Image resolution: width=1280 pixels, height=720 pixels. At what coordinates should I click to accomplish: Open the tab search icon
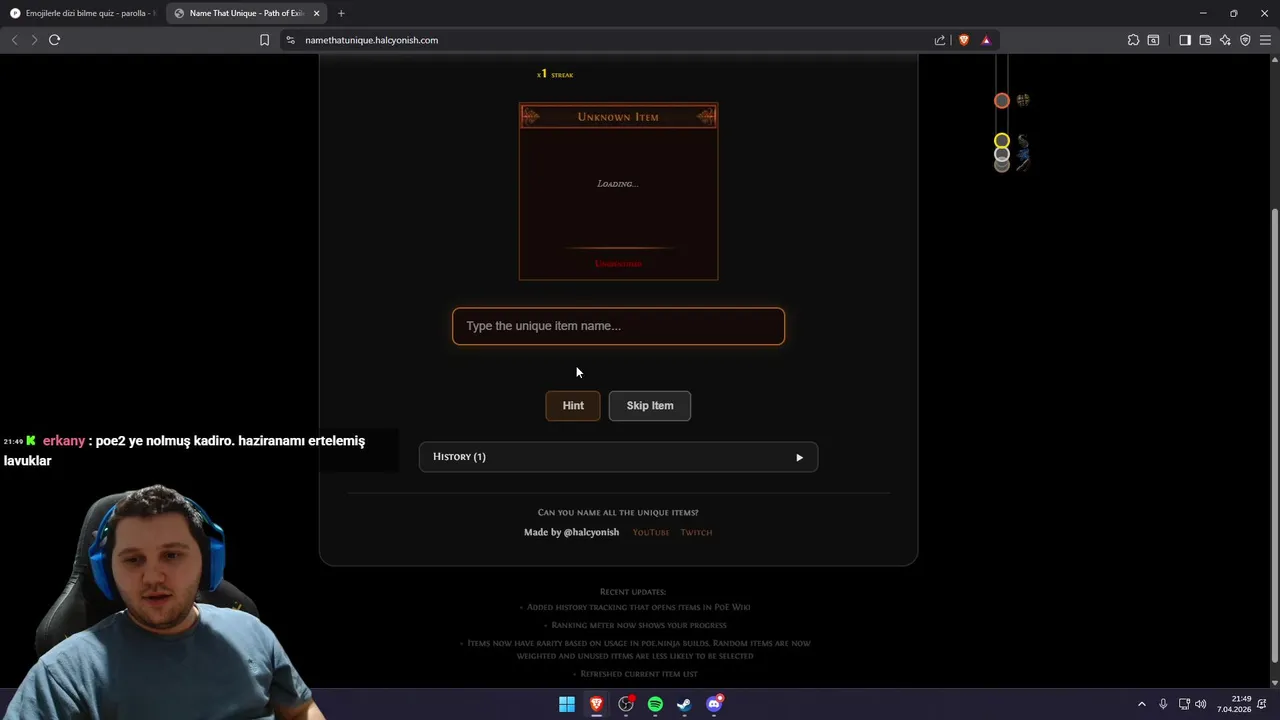pos(1153,40)
